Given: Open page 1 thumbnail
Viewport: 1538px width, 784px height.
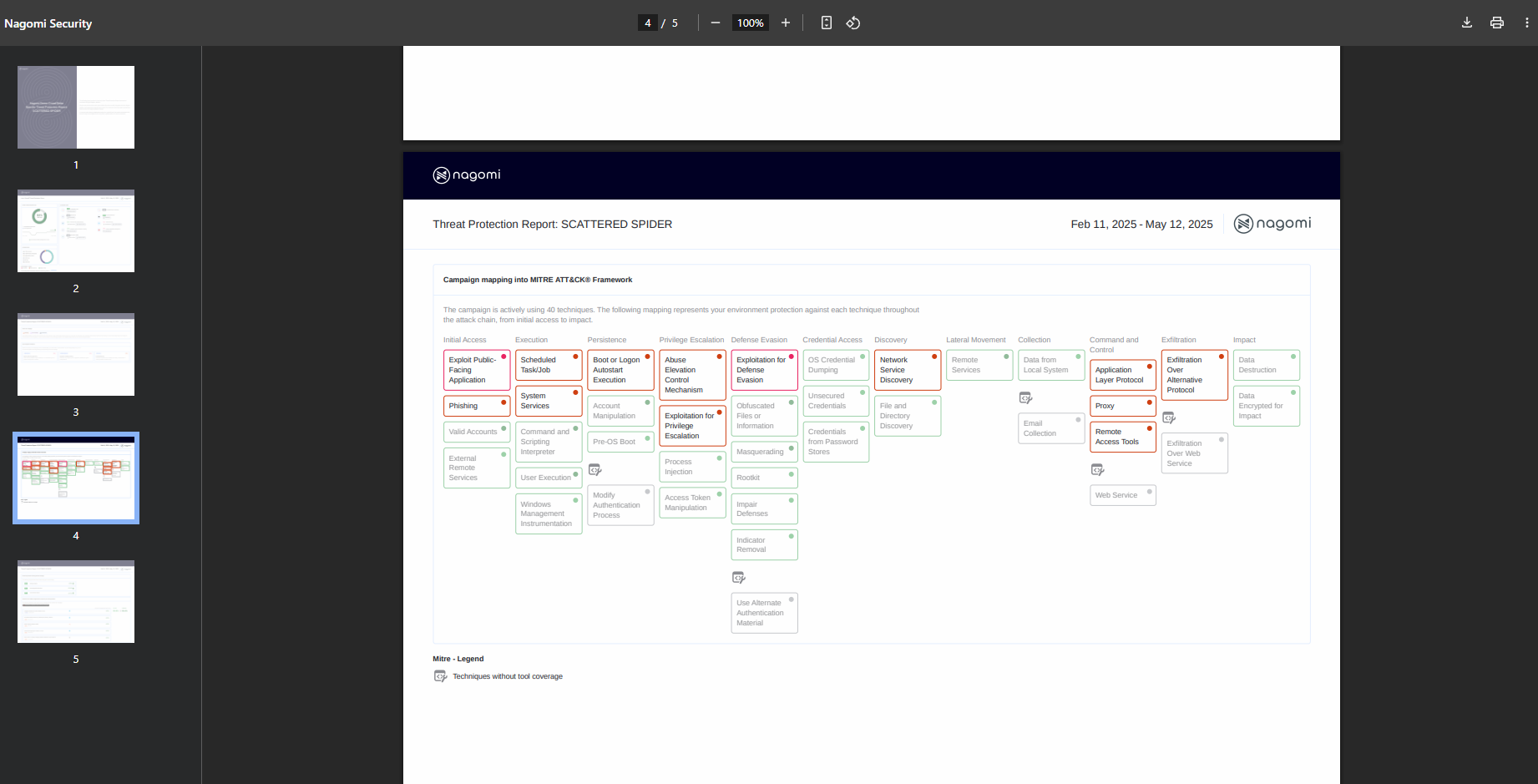Looking at the screenshot, I should (x=76, y=107).
